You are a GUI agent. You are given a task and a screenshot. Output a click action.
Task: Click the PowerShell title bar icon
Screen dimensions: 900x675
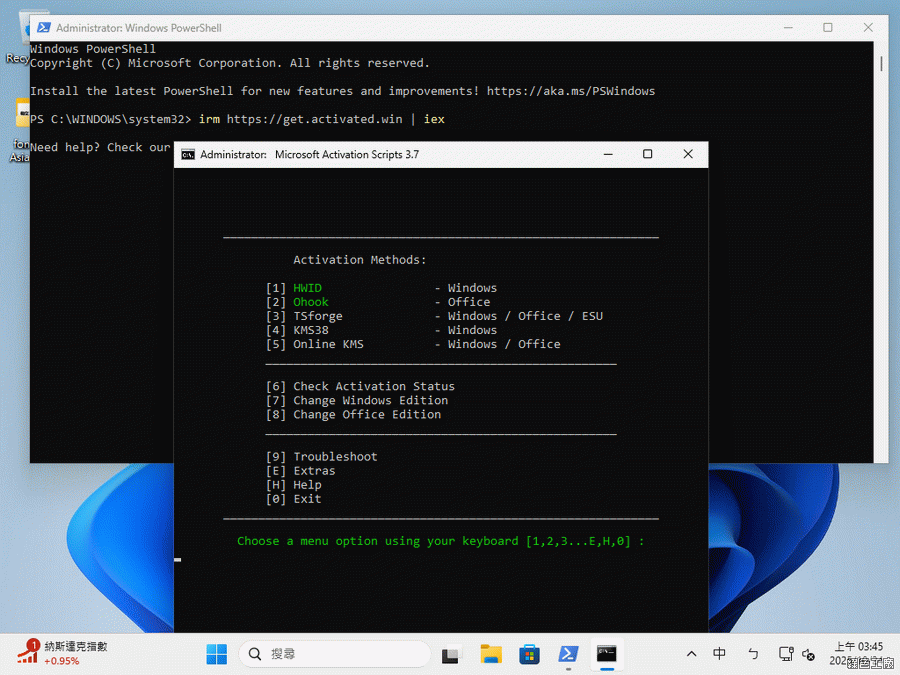tap(42, 28)
